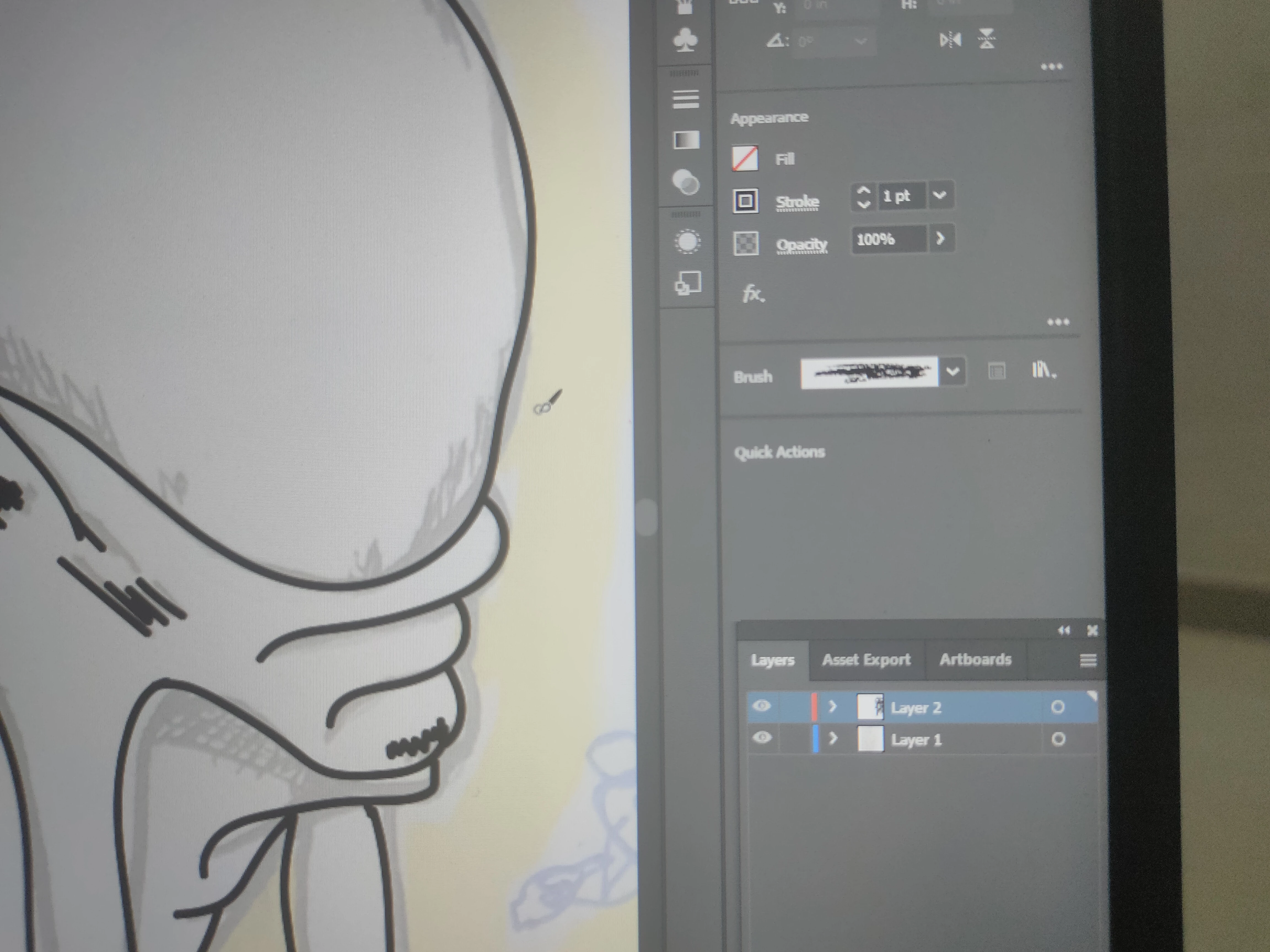Image resolution: width=1270 pixels, height=952 pixels.
Task: Click Layer 2 target circle
Action: (1058, 707)
